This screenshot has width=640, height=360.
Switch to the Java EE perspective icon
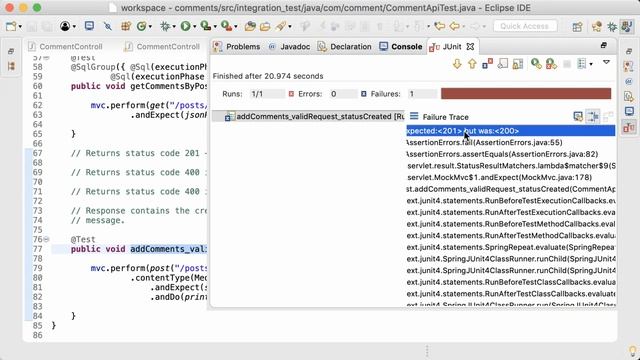click(596, 27)
